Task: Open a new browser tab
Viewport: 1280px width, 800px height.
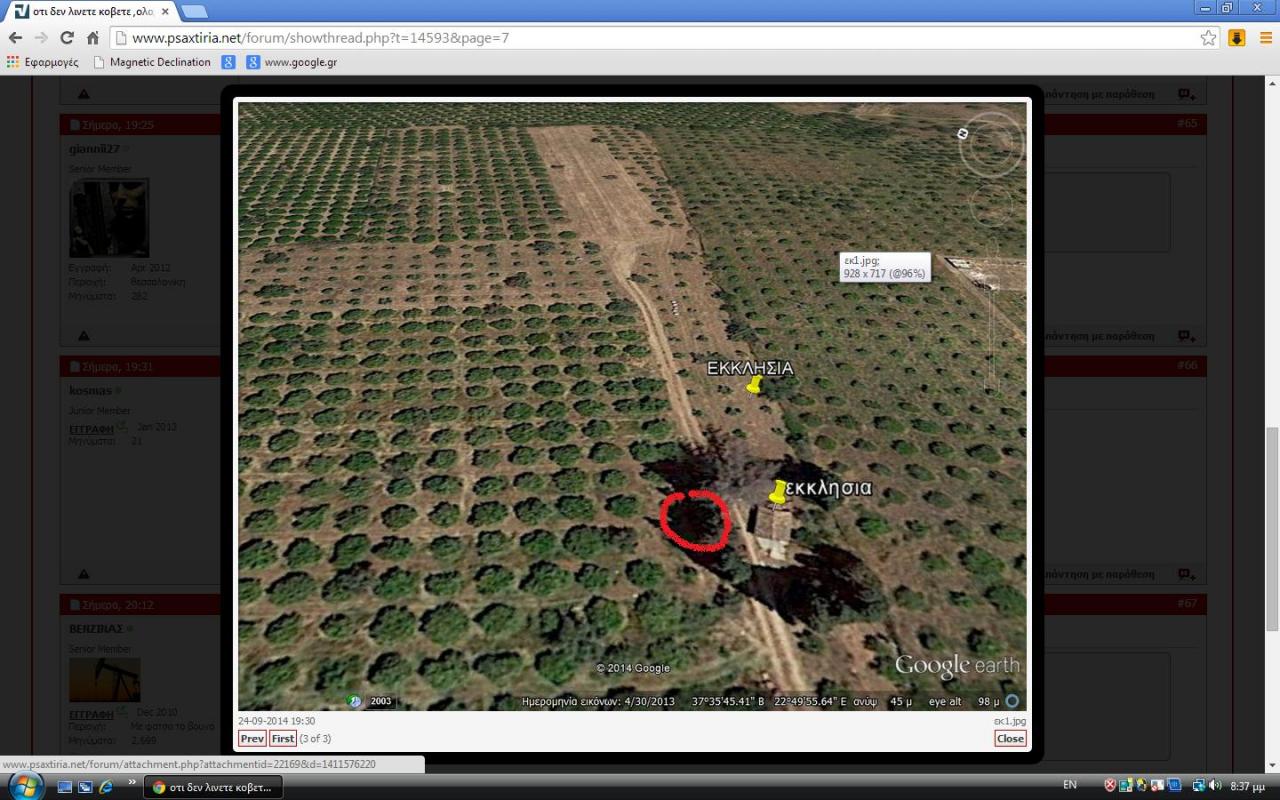Action: (194, 12)
